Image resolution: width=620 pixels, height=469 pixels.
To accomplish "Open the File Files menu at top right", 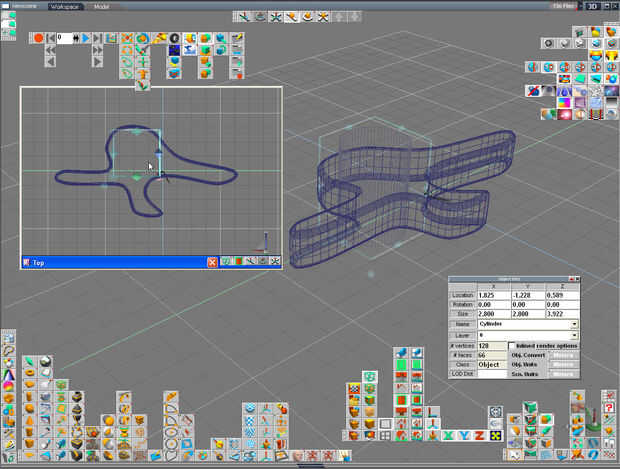I will [563, 6].
